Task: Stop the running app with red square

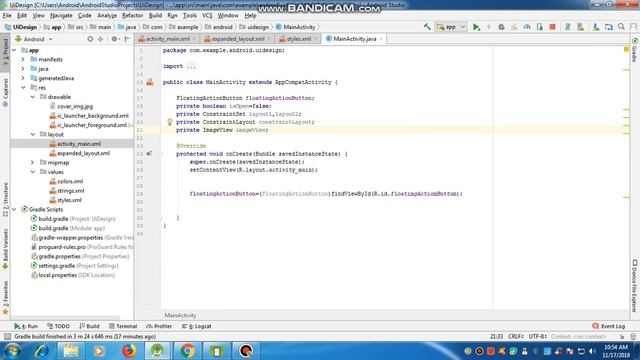Action: 552,27
